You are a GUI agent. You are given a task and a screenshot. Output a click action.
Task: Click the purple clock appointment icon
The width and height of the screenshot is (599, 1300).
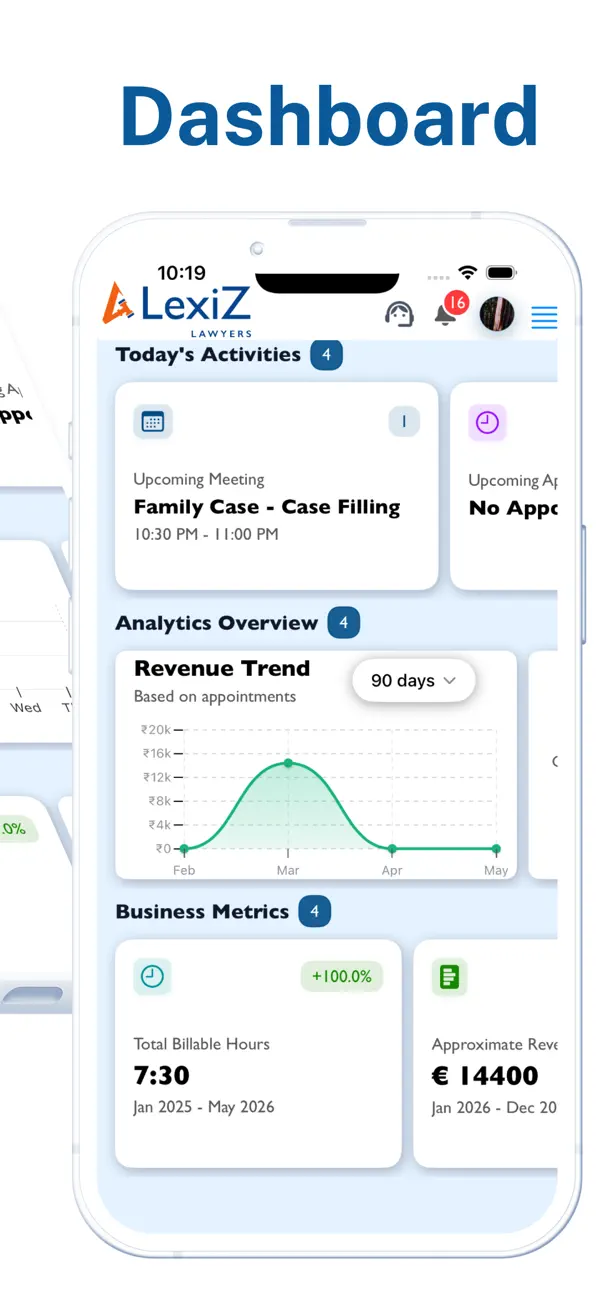coord(487,422)
